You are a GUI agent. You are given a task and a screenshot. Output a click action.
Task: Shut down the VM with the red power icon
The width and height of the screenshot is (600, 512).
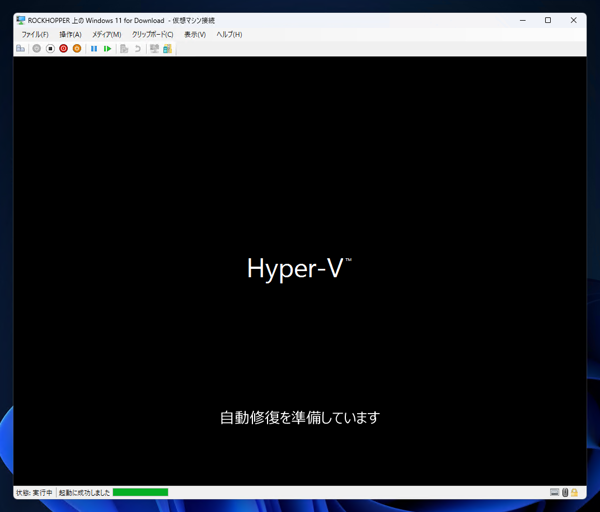pyautogui.click(x=64, y=49)
